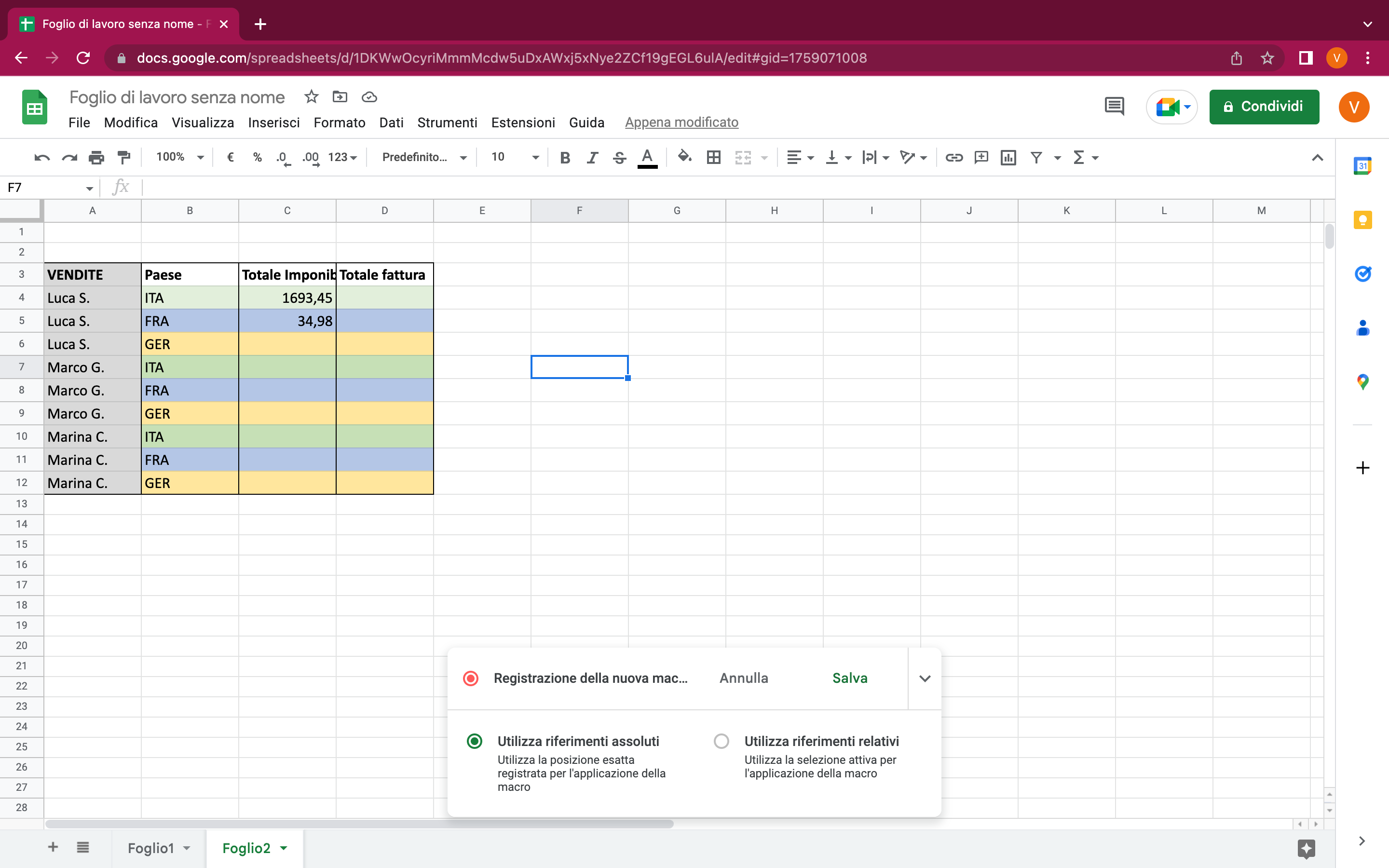Select 'Utilizza riferimenti relativi' option
Screen dimensions: 1389x868
pyautogui.click(x=722, y=741)
